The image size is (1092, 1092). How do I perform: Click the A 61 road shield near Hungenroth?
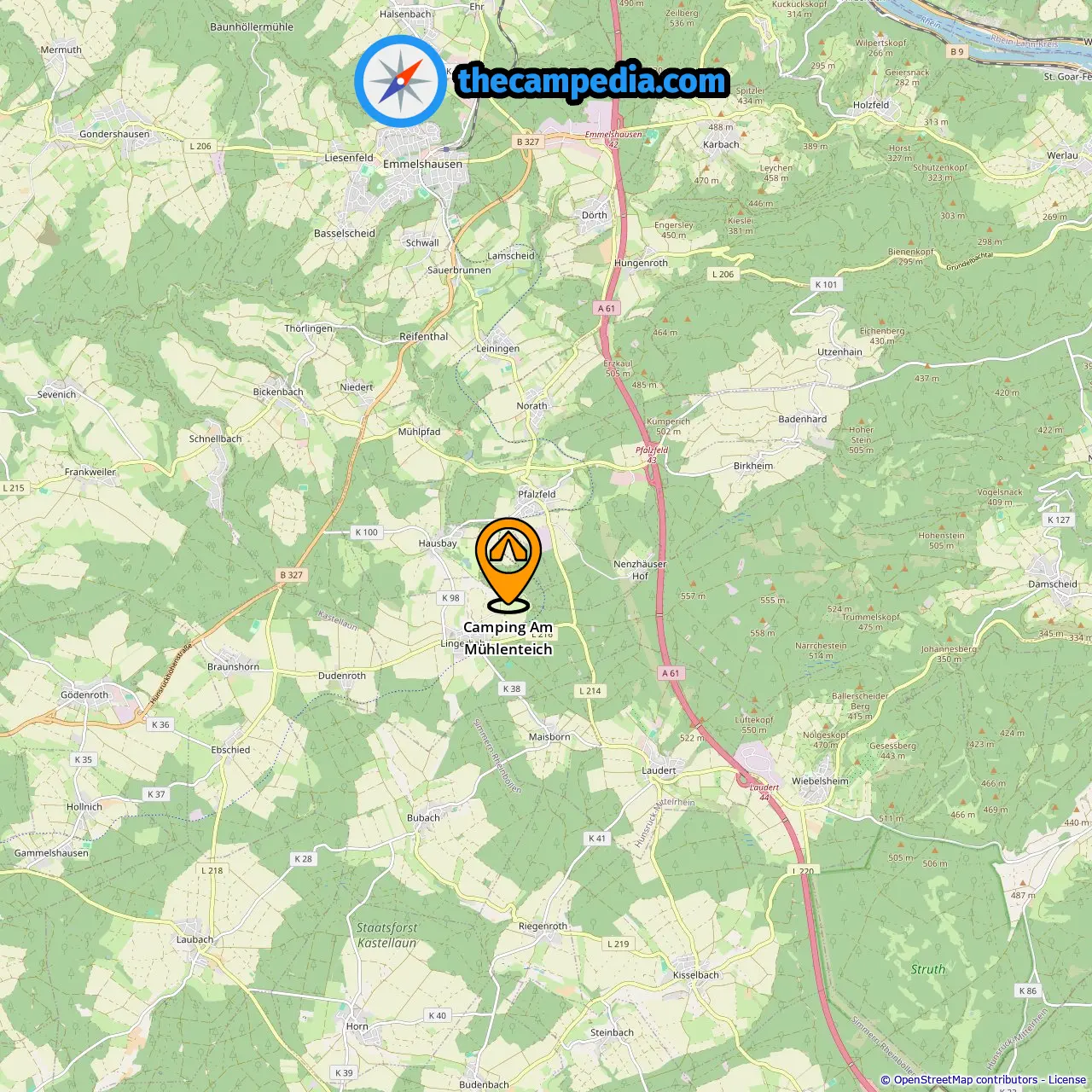click(607, 308)
